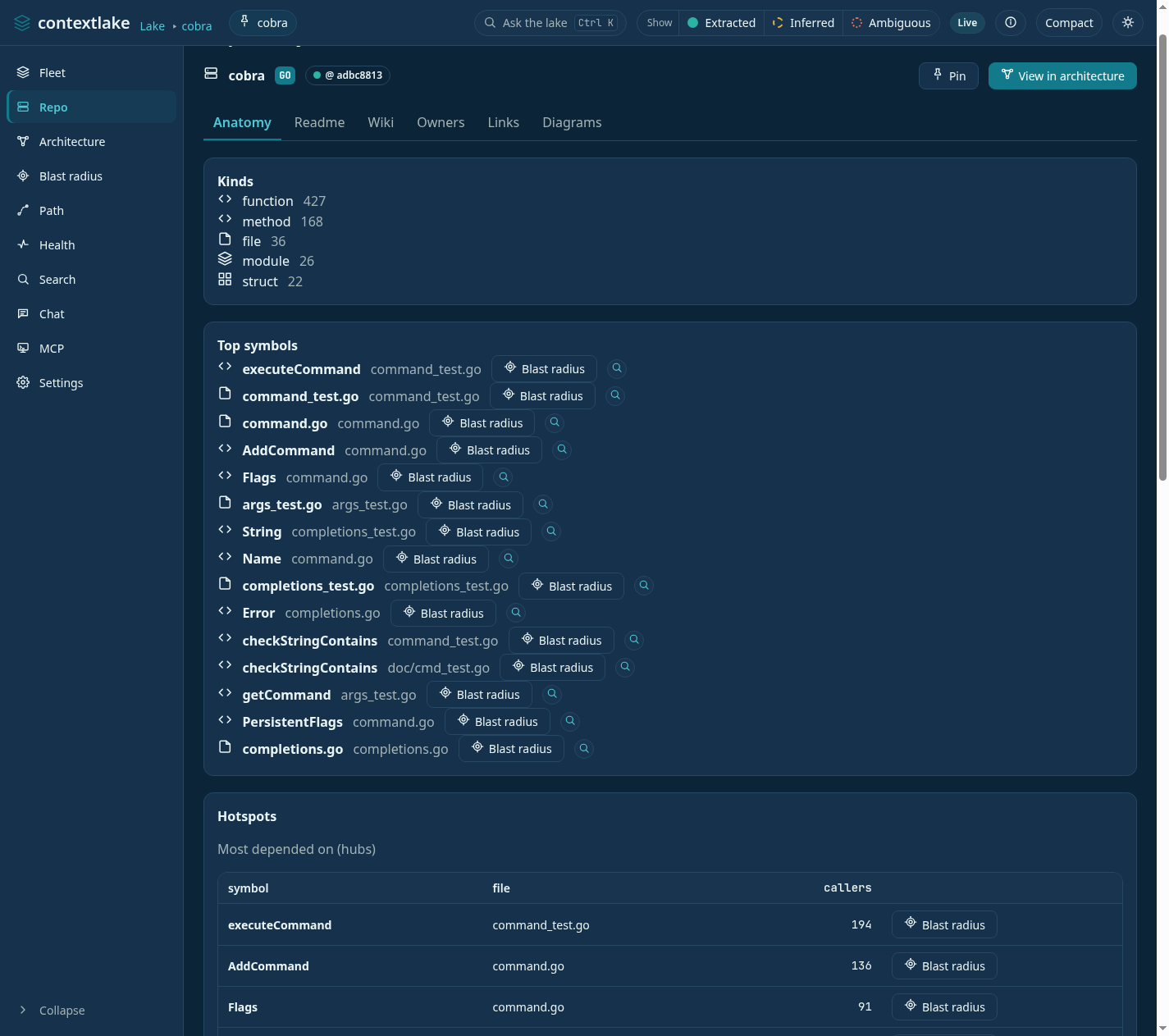Click the magnifier icon for checkStringContains in command_test.go
The width and height of the screenshot is (1169, 1036).
pyautogui.click(x=634, y=640)
